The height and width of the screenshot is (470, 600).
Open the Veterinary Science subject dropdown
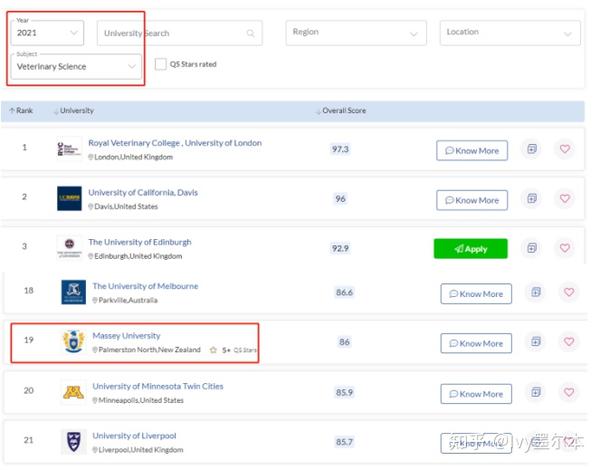(x=76, y=67)
